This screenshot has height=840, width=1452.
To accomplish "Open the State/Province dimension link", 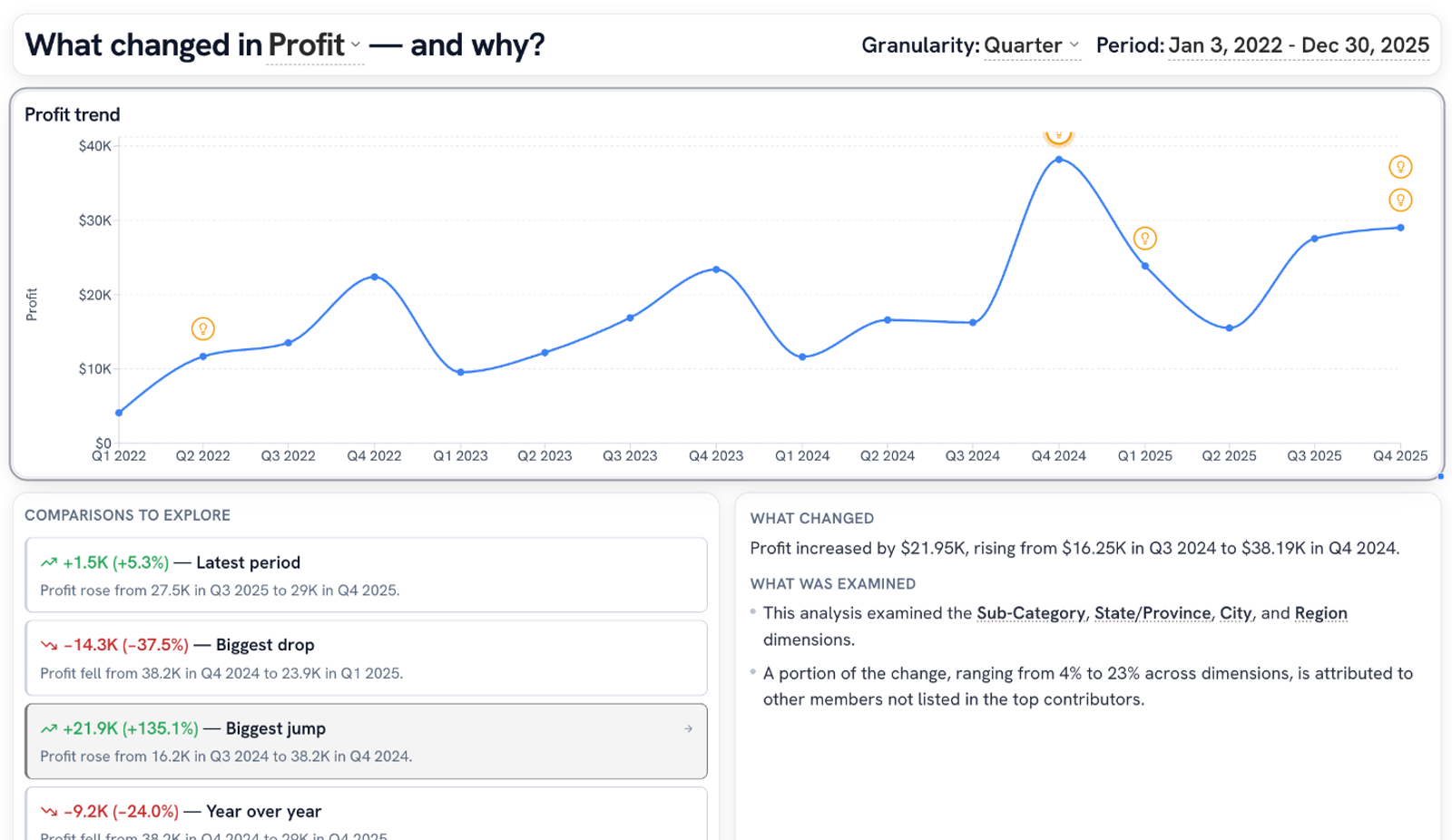I will (1152, 613).
